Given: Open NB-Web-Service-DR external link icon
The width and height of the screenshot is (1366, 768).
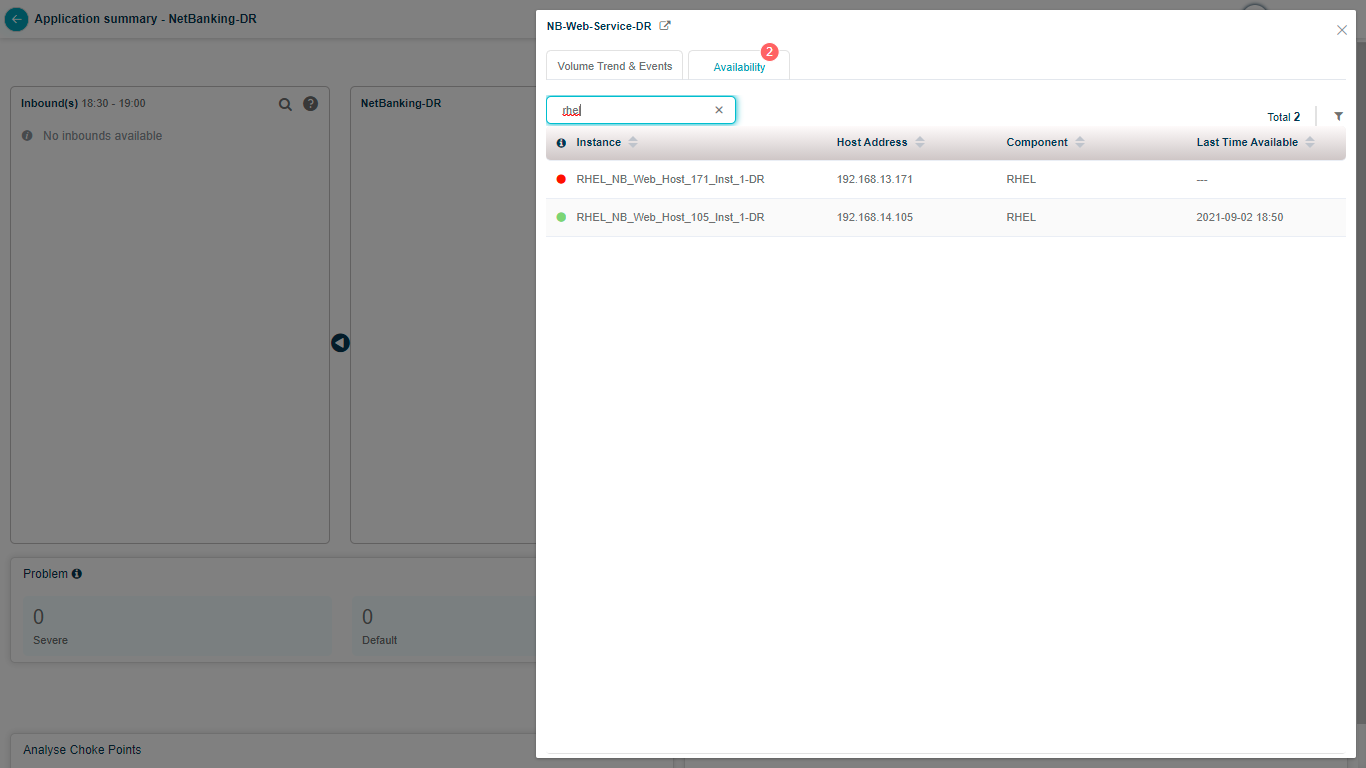Looking at the screenshot, I should point(665,26).
